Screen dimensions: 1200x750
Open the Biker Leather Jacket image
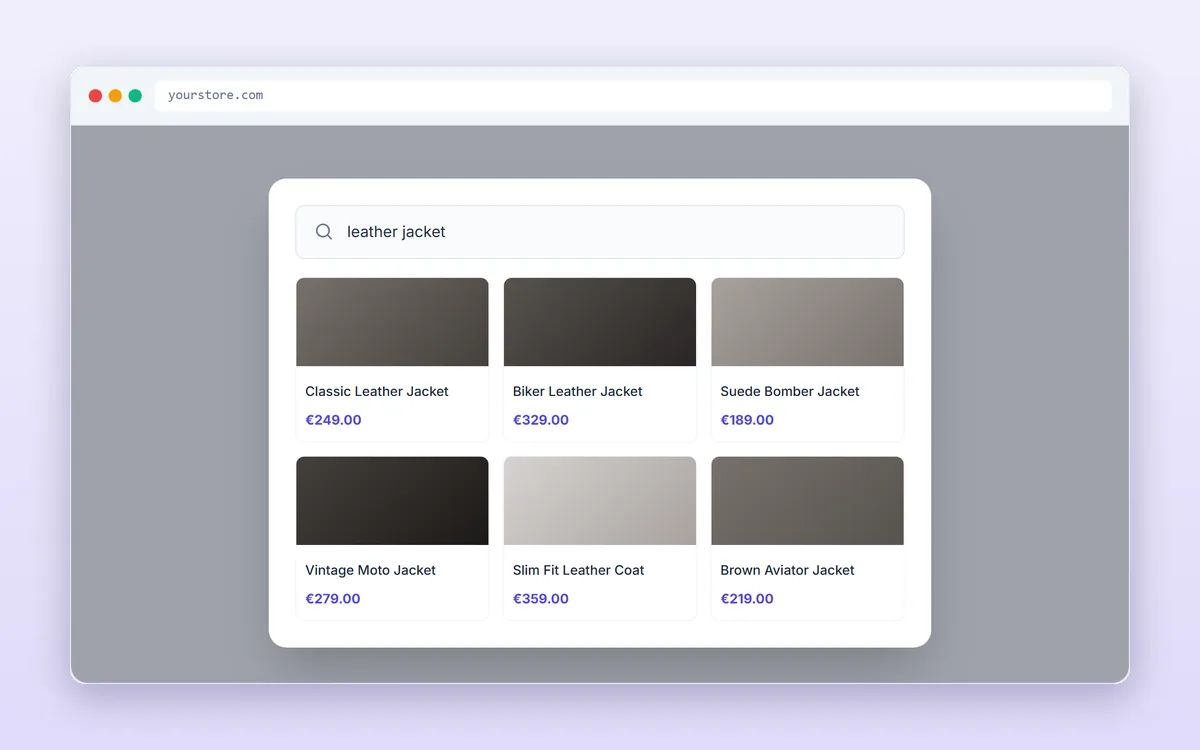coord(600,322)
